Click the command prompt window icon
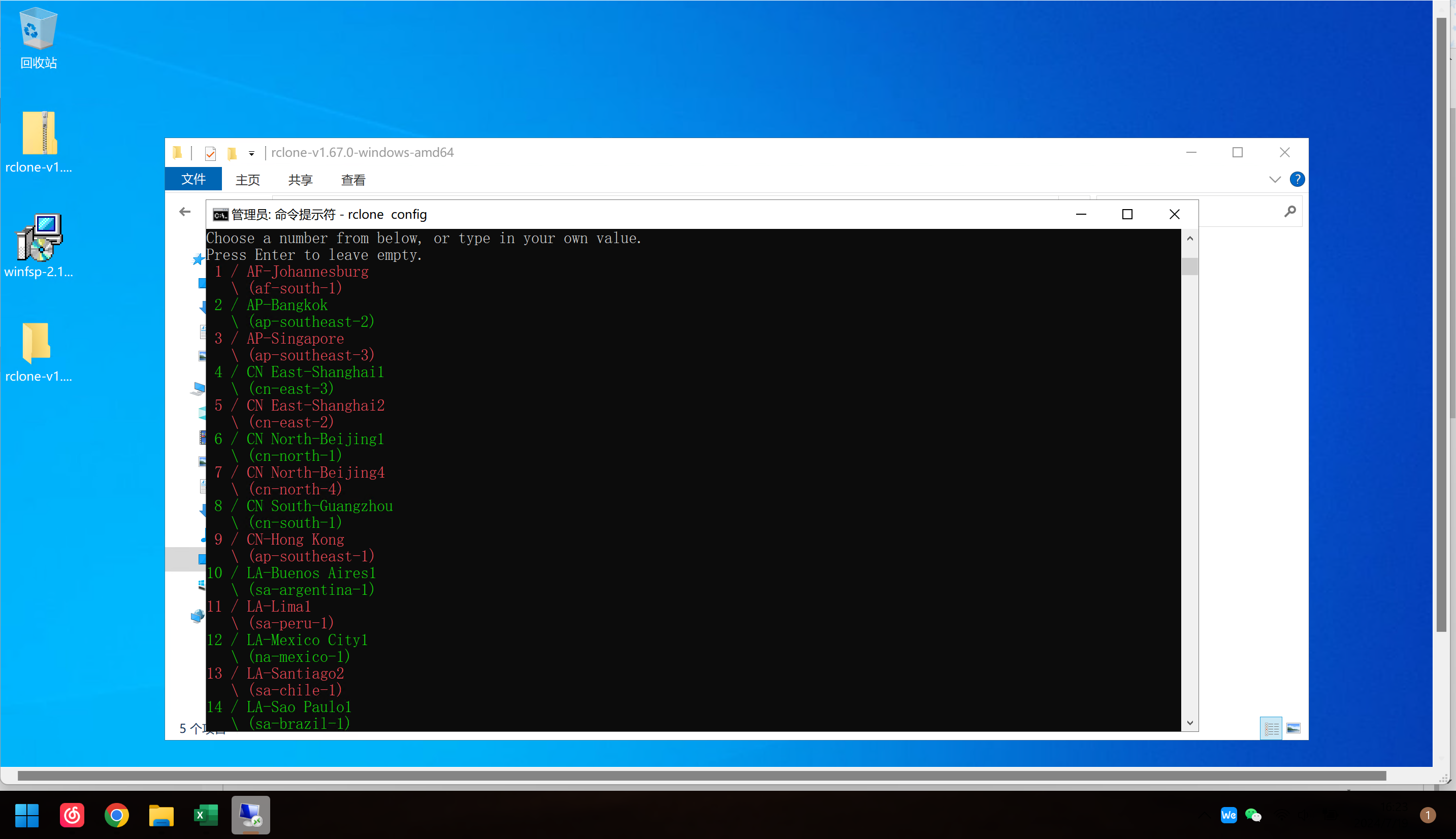1456x839 pixels. pyautogui.click(x=220, y=215)
